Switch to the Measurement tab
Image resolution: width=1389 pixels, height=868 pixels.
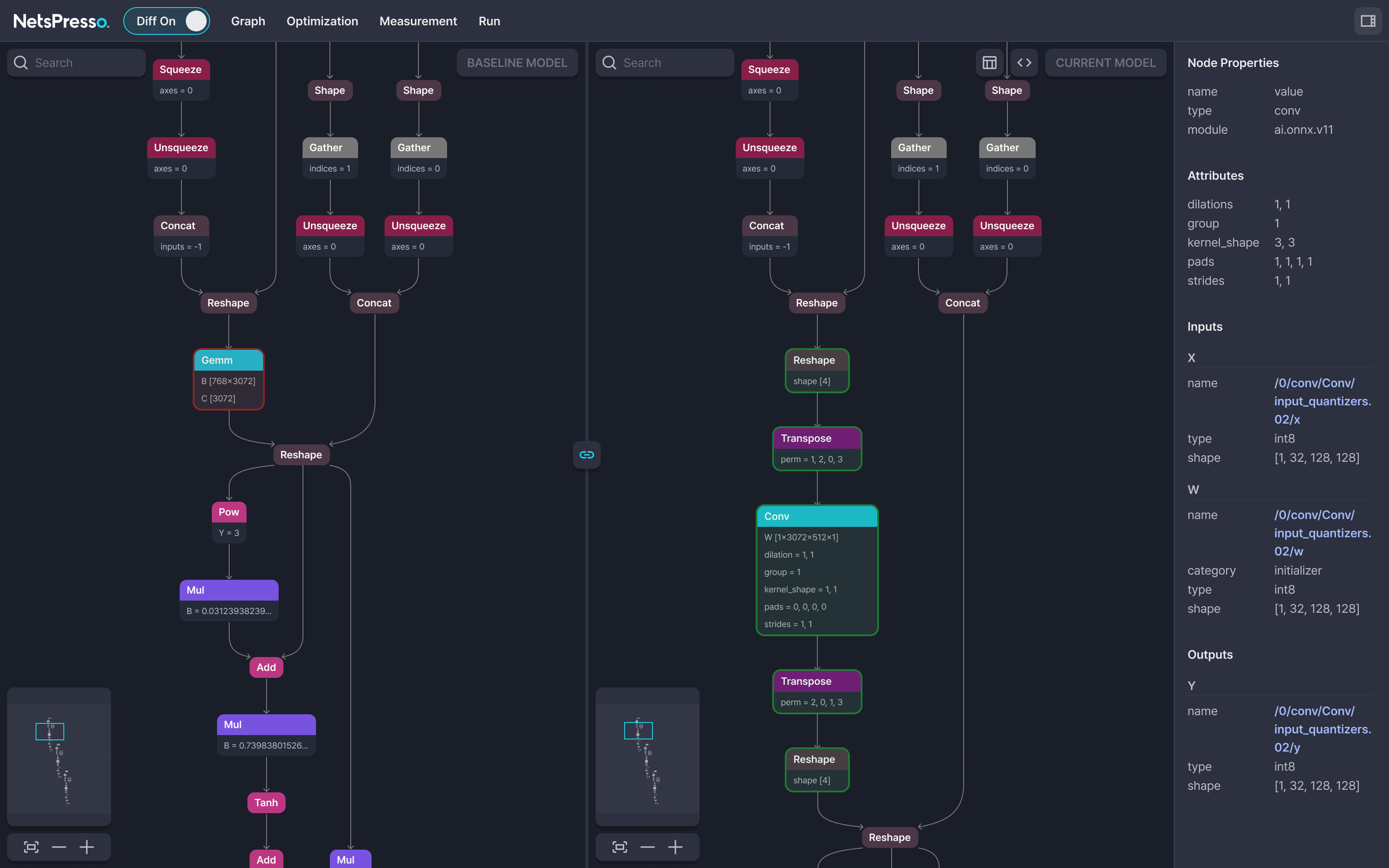(417, 21)
